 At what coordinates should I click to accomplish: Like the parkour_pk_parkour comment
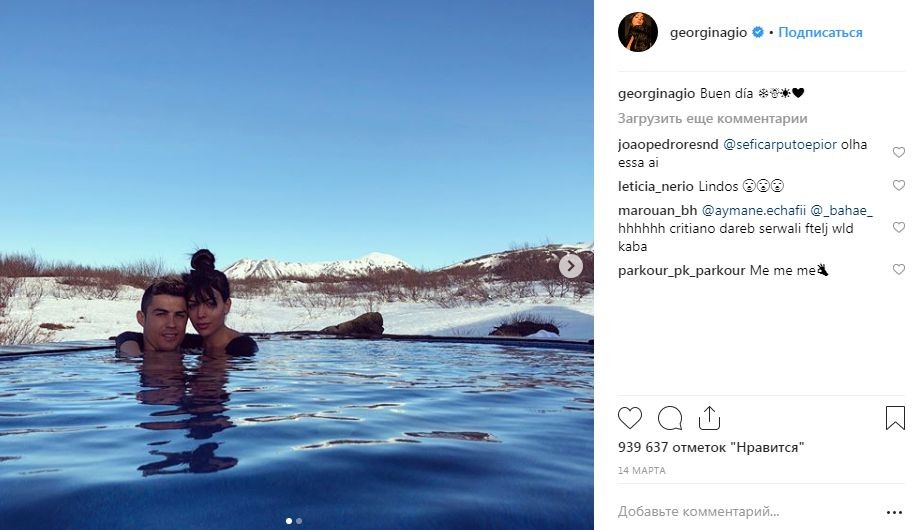coord(898,270)
